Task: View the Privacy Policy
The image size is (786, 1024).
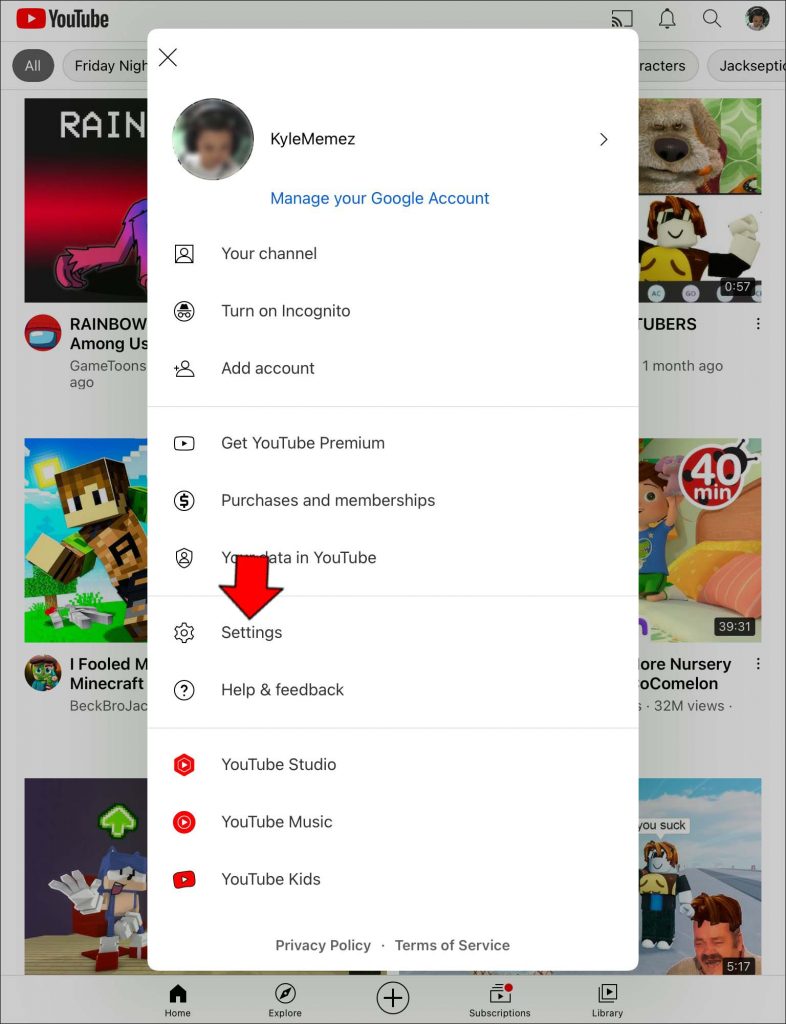Action: tap(323, 944)
